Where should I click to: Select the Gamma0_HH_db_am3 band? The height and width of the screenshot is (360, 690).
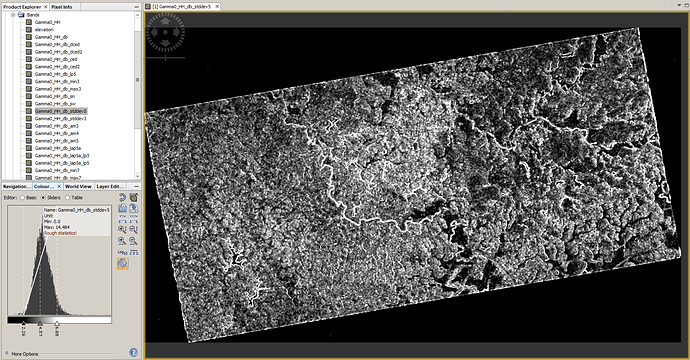click(57, 126)
